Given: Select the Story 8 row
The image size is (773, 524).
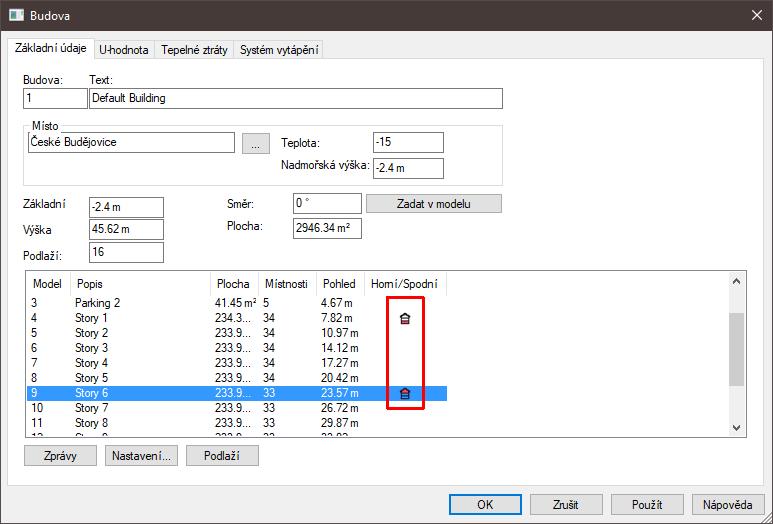Looking at the screenshot, I should click(x=237, y=423).
